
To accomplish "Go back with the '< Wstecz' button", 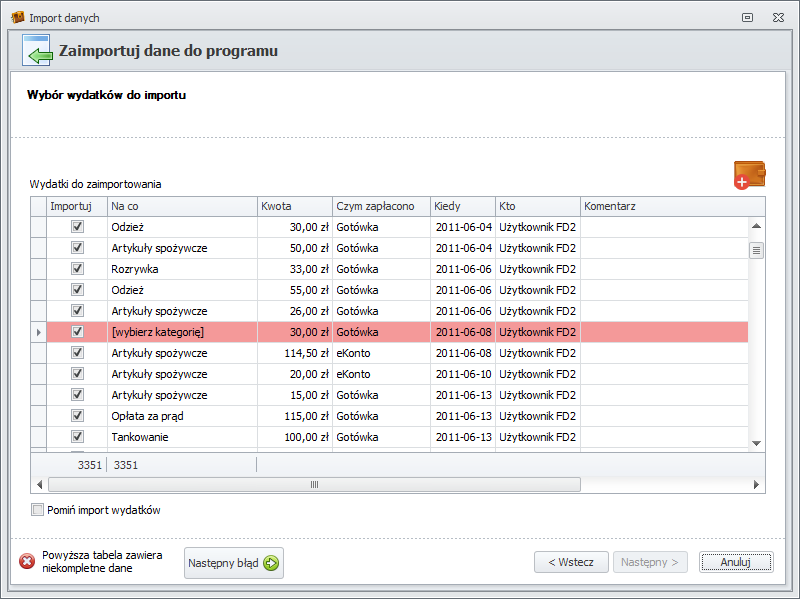I will click(x=570, y=562).
